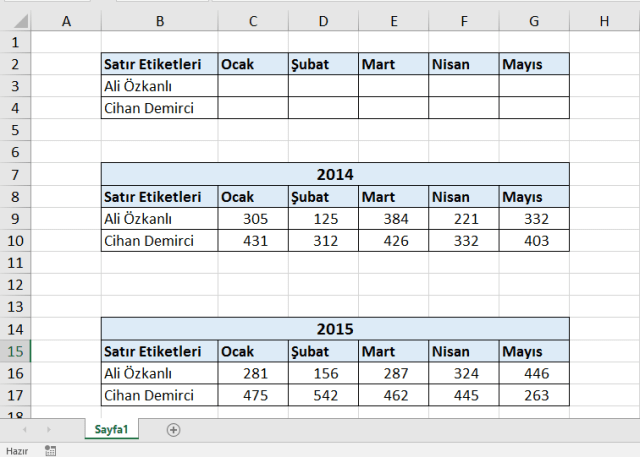Select Ali Özkanlı in row 16
This screenshot has width=640, height=457.
click(x=160, y=373)
